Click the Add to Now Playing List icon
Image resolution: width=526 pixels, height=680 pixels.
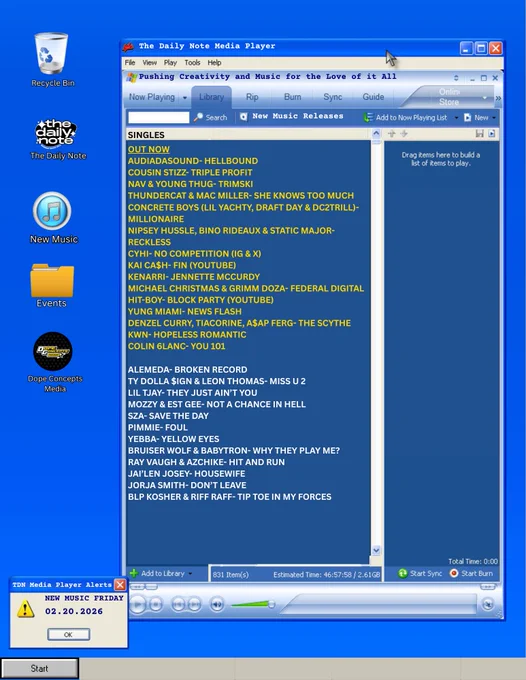coord(368,117)
